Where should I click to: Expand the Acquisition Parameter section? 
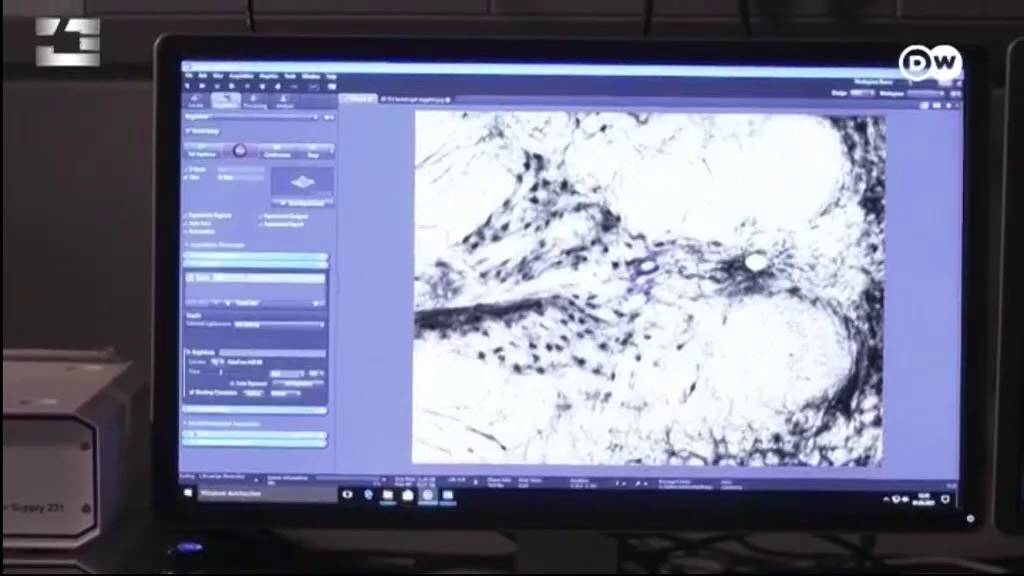pos(216,245)
